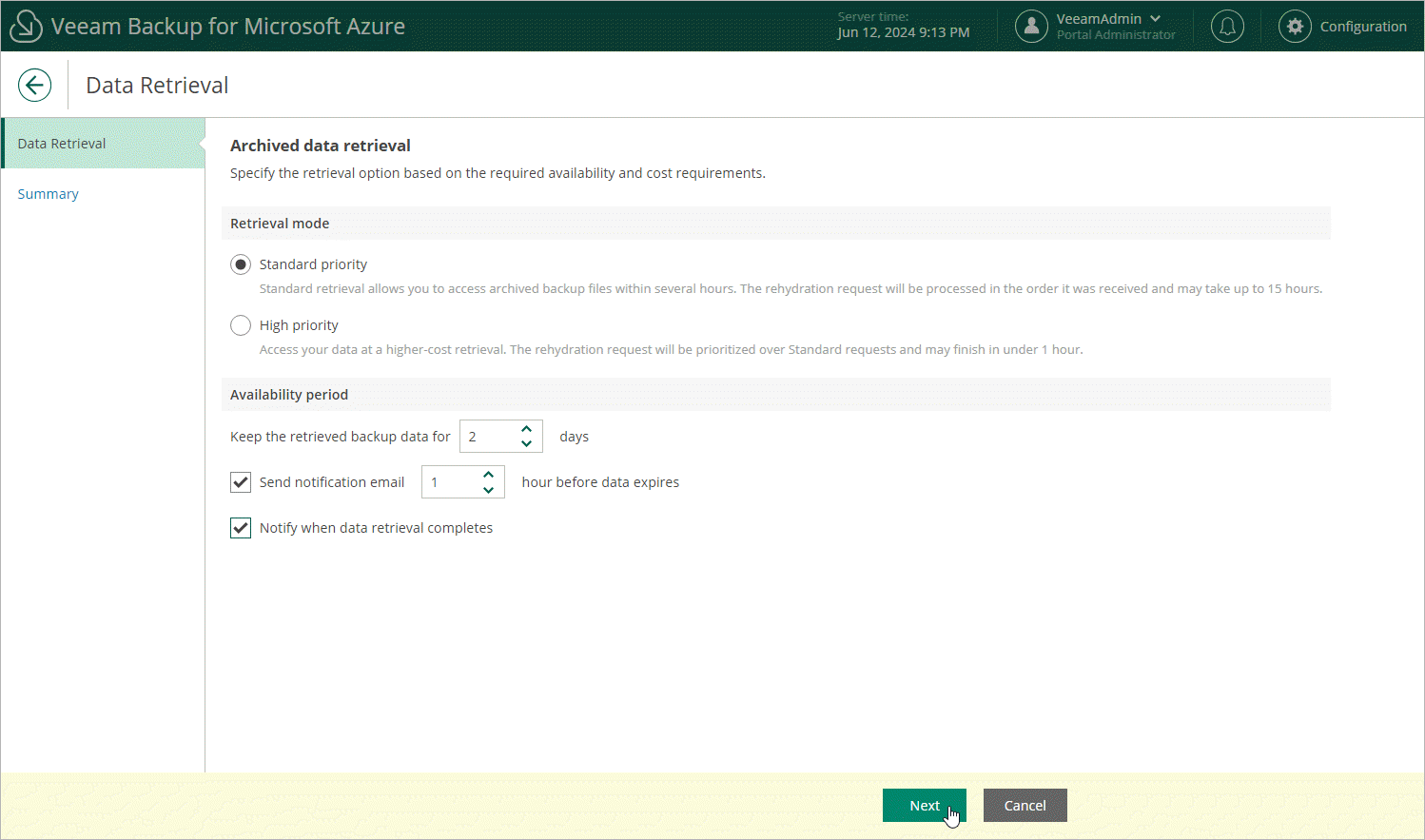Viewport: 1425px width, 840px height.
Task: Click the High priority description text
Action: coord(672,349)
